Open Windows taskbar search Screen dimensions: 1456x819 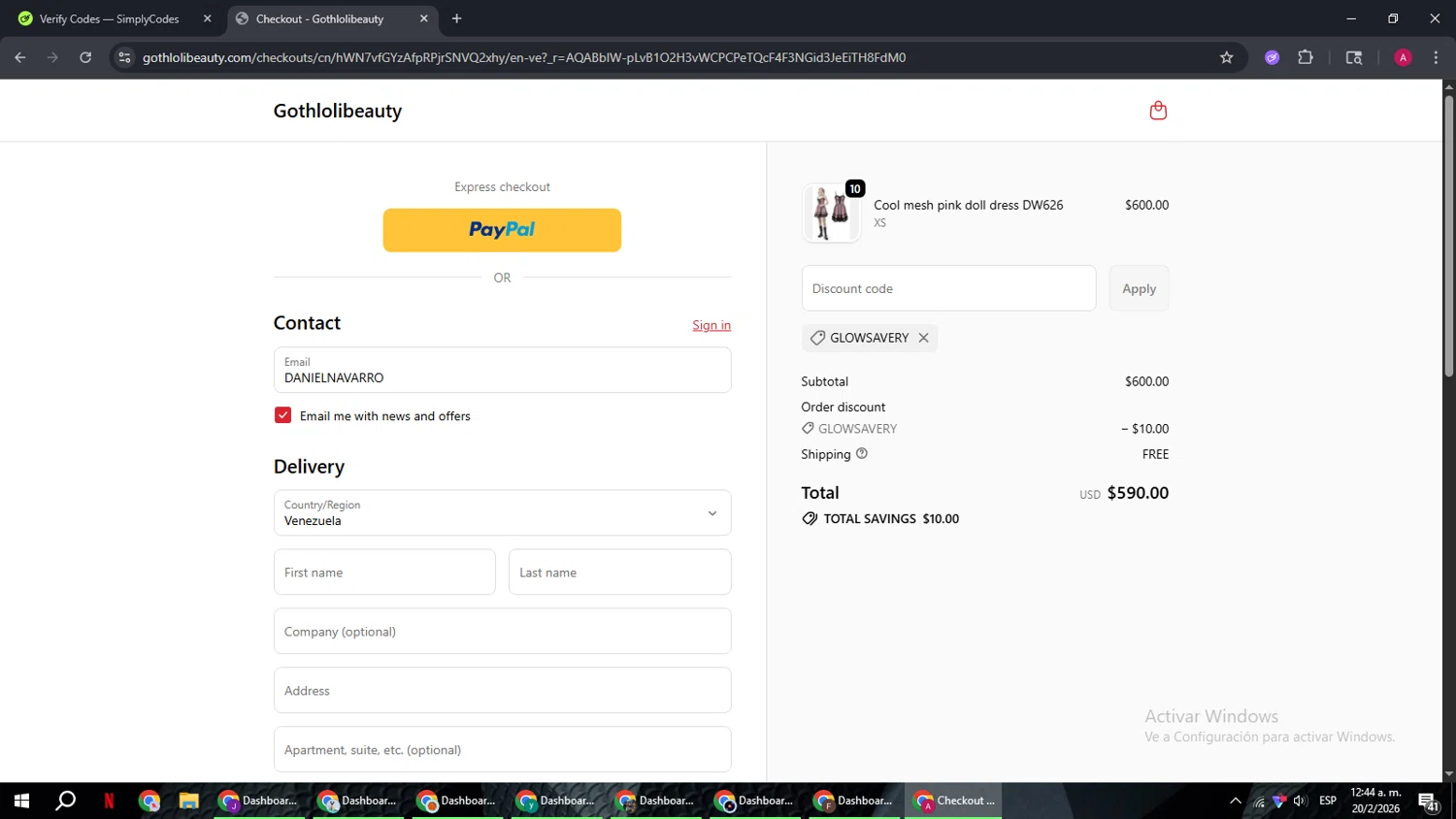point(65,801)
